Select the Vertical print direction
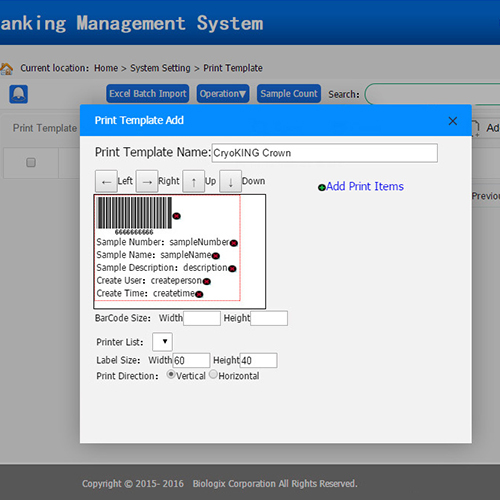This screenshot has height=500, width=500. coord(171,374)
